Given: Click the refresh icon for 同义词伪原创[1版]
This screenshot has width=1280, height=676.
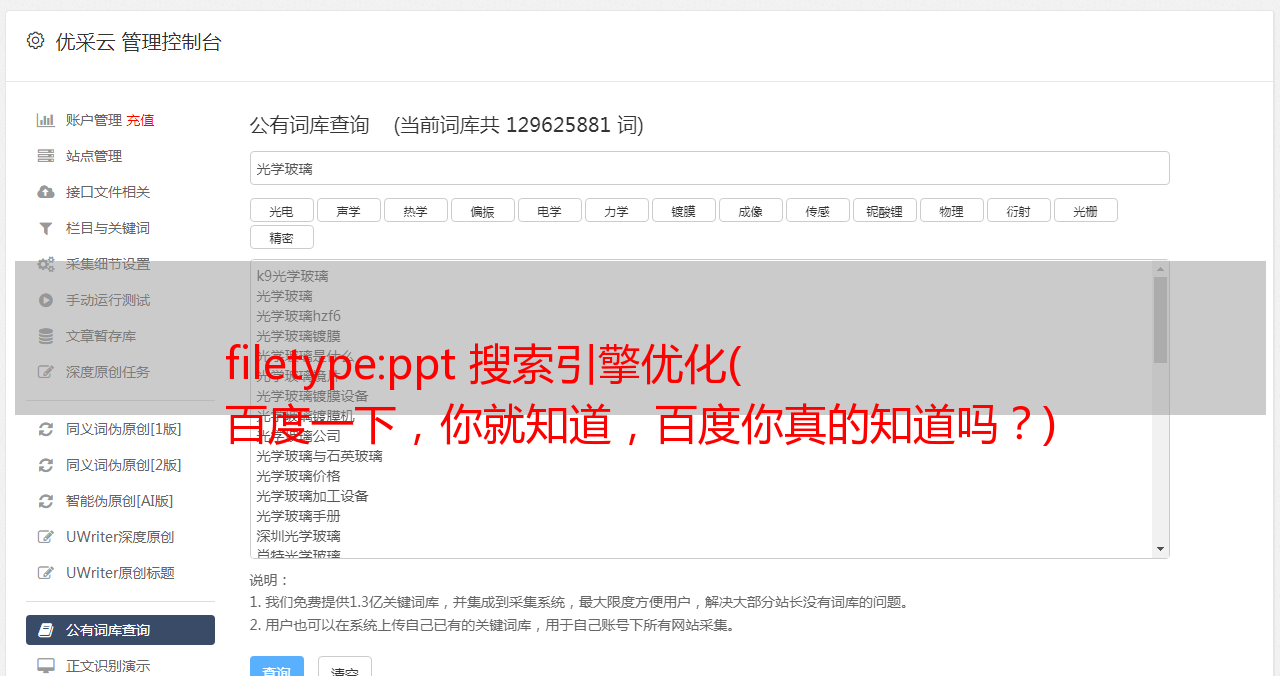Looking at the screenshot, I should click(46, 429).
